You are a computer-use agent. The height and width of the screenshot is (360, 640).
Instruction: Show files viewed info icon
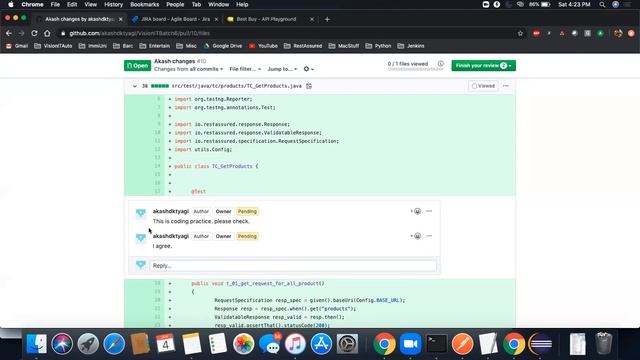tap(440, 64)
